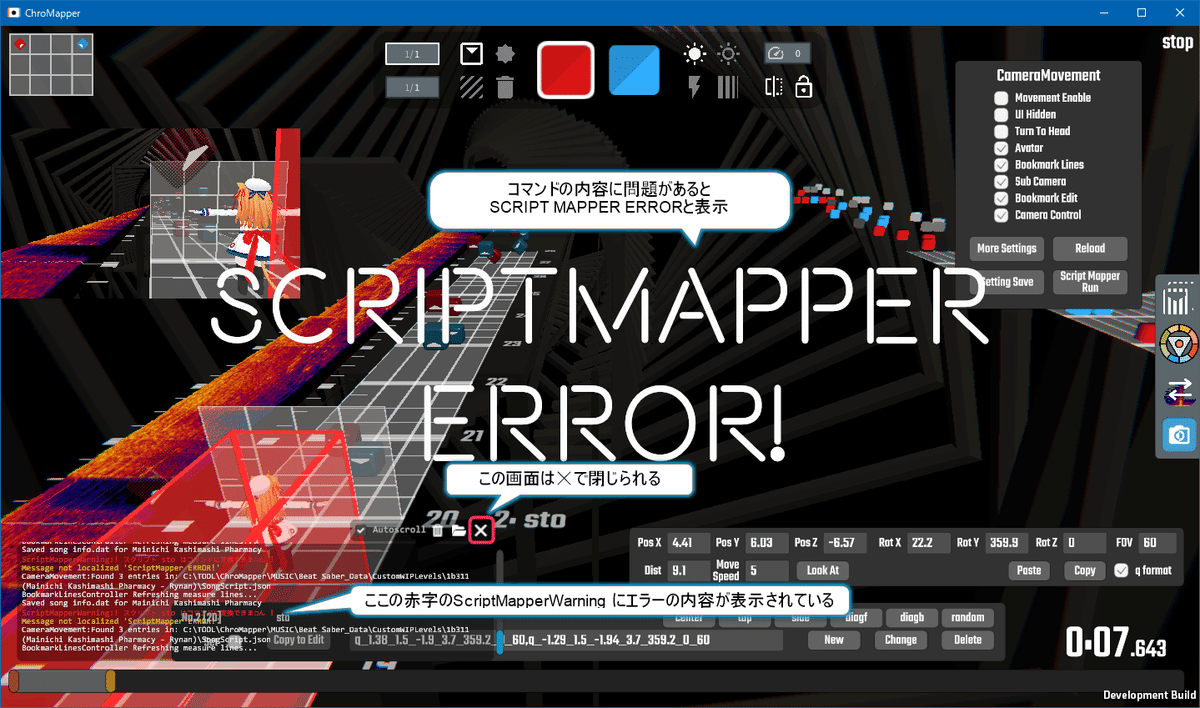Click the speedometer value field

coord(788,54)
